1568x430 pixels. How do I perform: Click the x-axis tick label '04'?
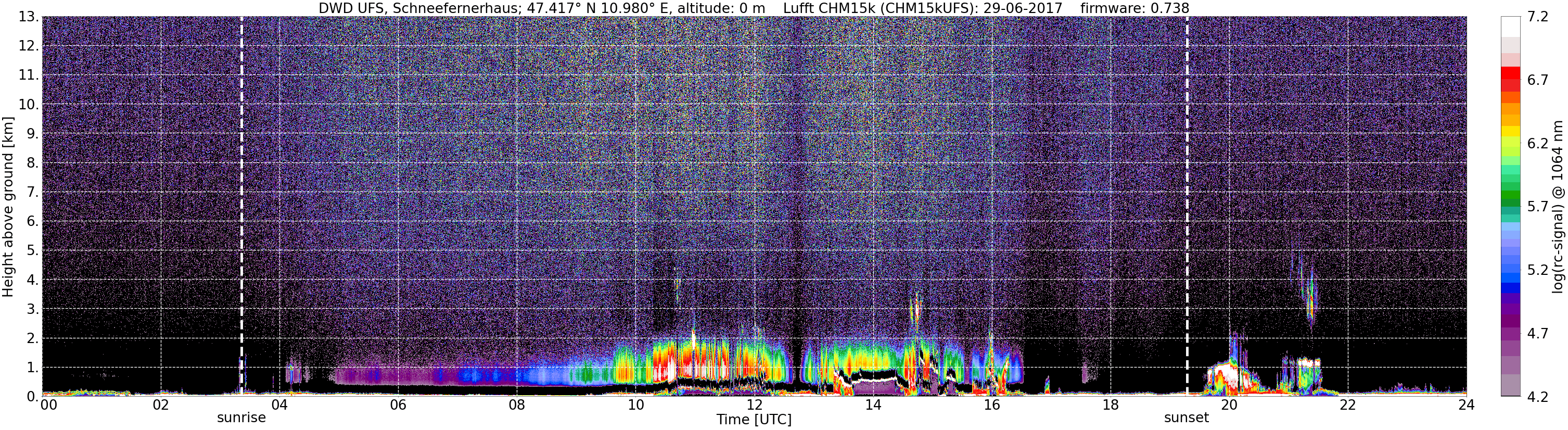279,405
